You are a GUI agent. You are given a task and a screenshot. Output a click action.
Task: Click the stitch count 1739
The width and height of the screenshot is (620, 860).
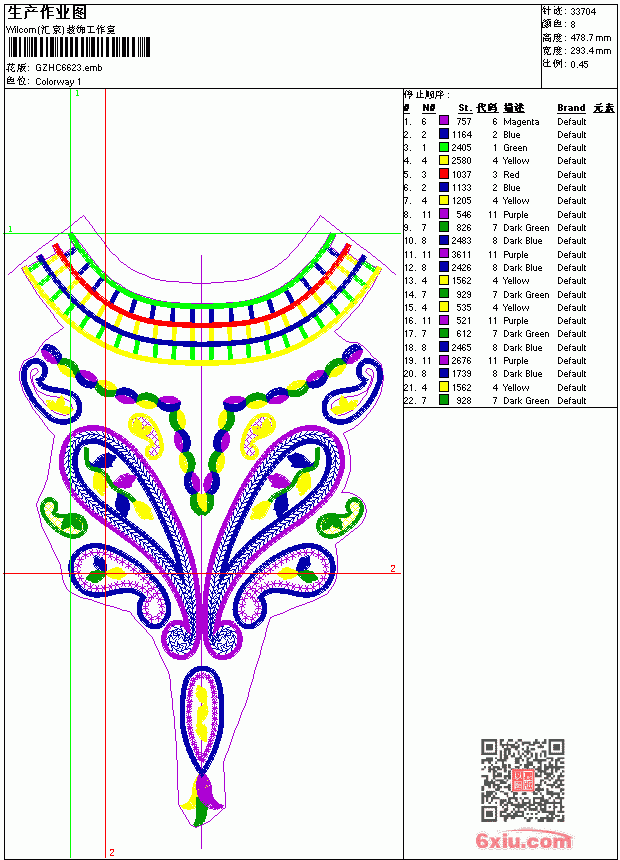[461, 374]
